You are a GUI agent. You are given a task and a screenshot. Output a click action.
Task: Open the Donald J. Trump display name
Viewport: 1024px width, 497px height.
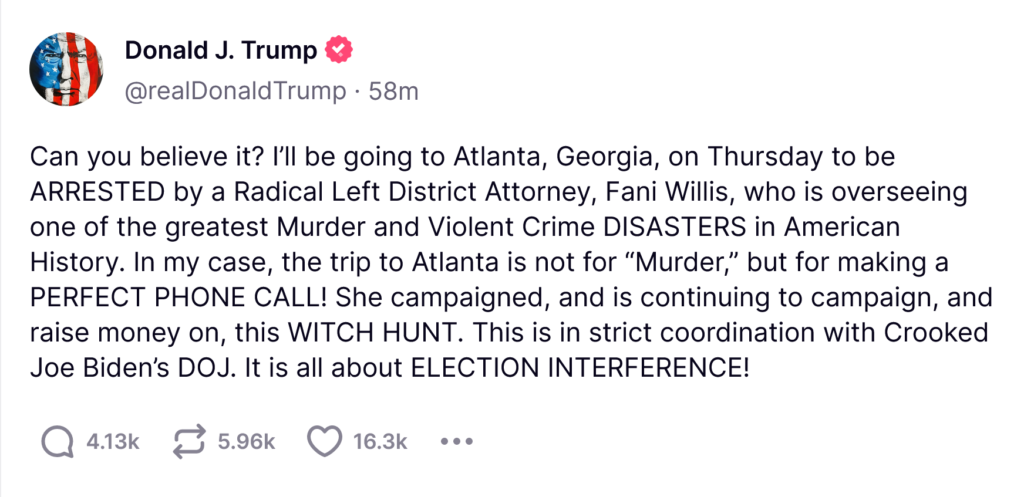[x=220, y=50]
